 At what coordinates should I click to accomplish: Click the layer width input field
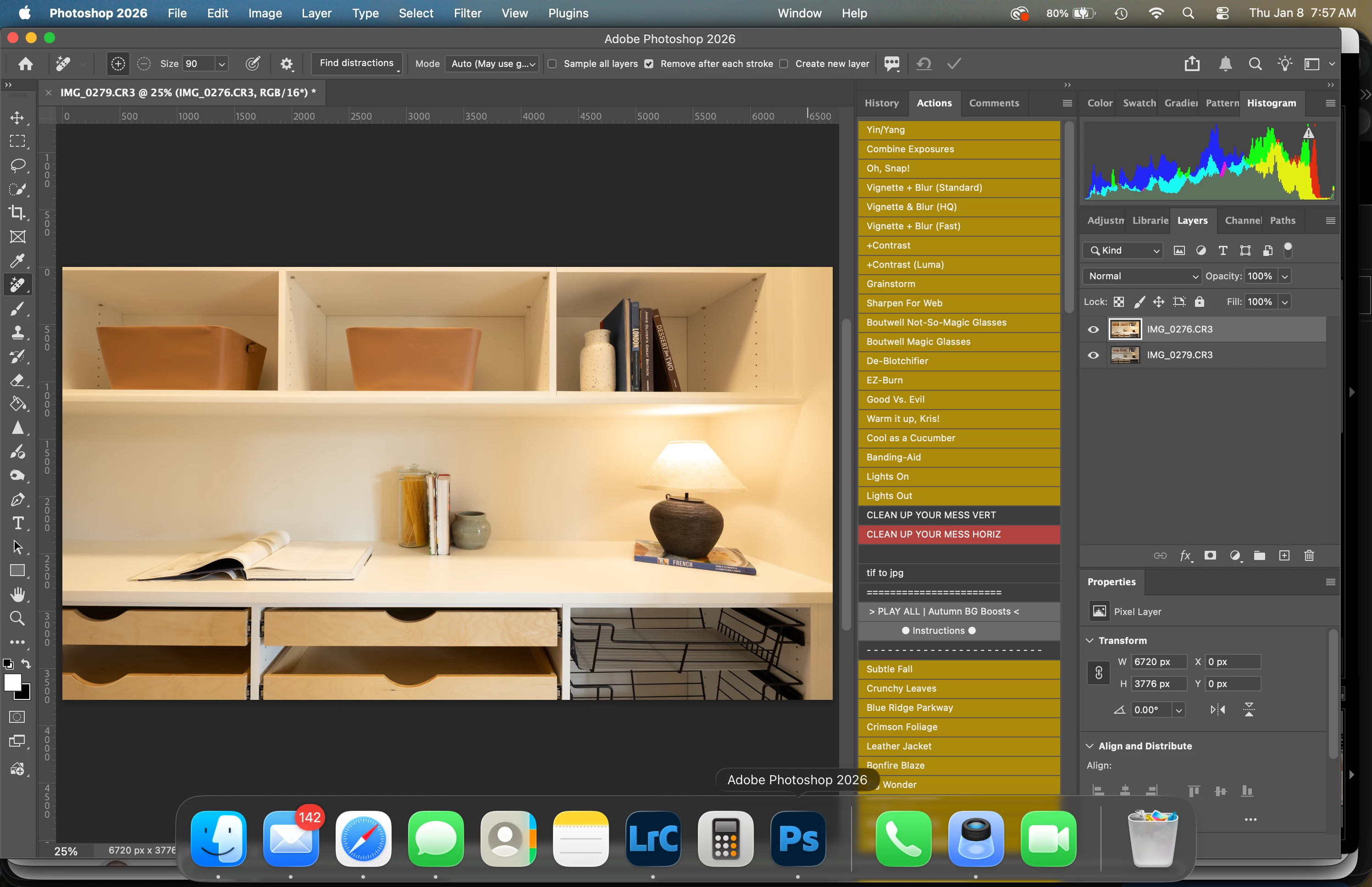1158,662
